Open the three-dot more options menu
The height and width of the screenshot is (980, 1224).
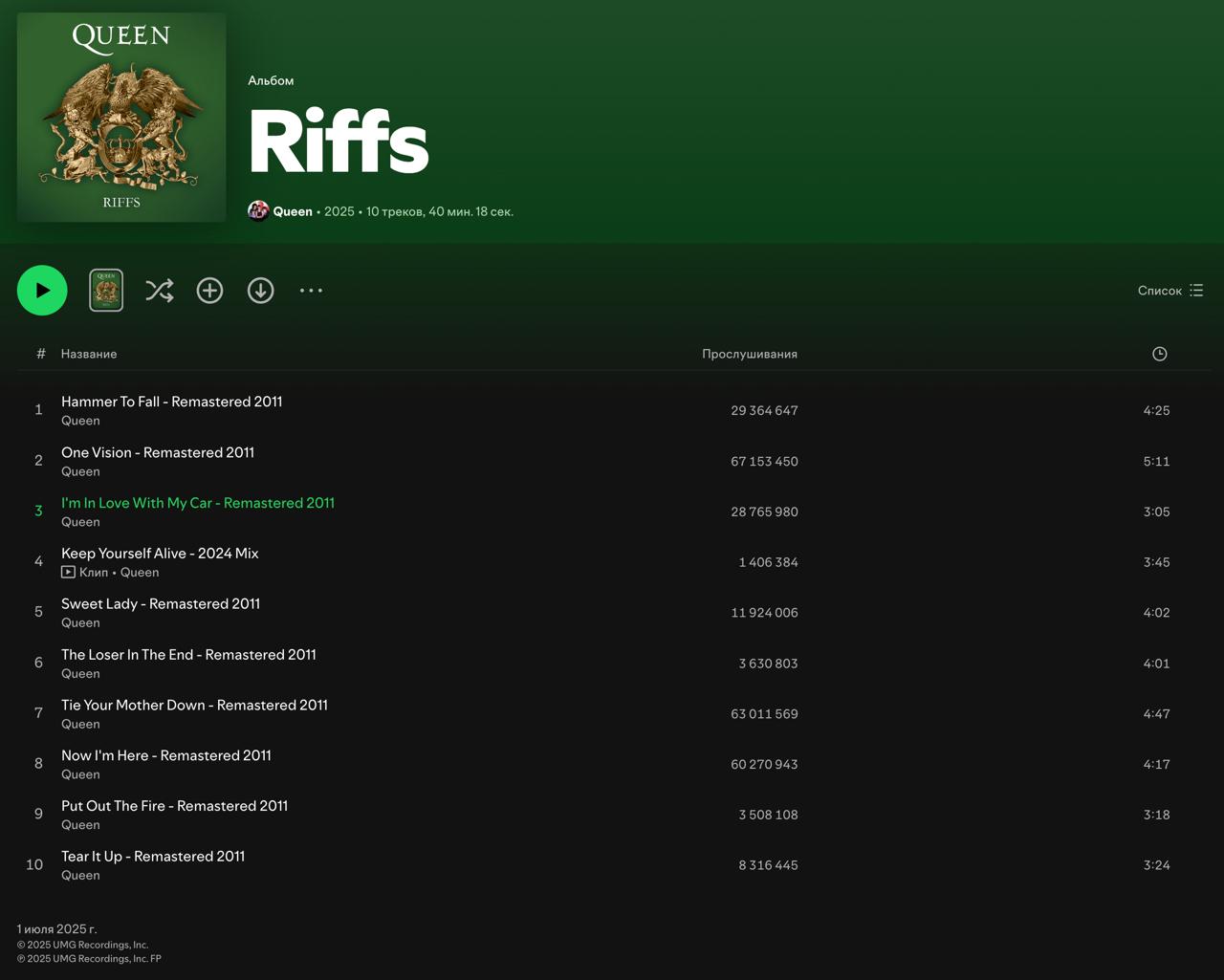point(311,290)
